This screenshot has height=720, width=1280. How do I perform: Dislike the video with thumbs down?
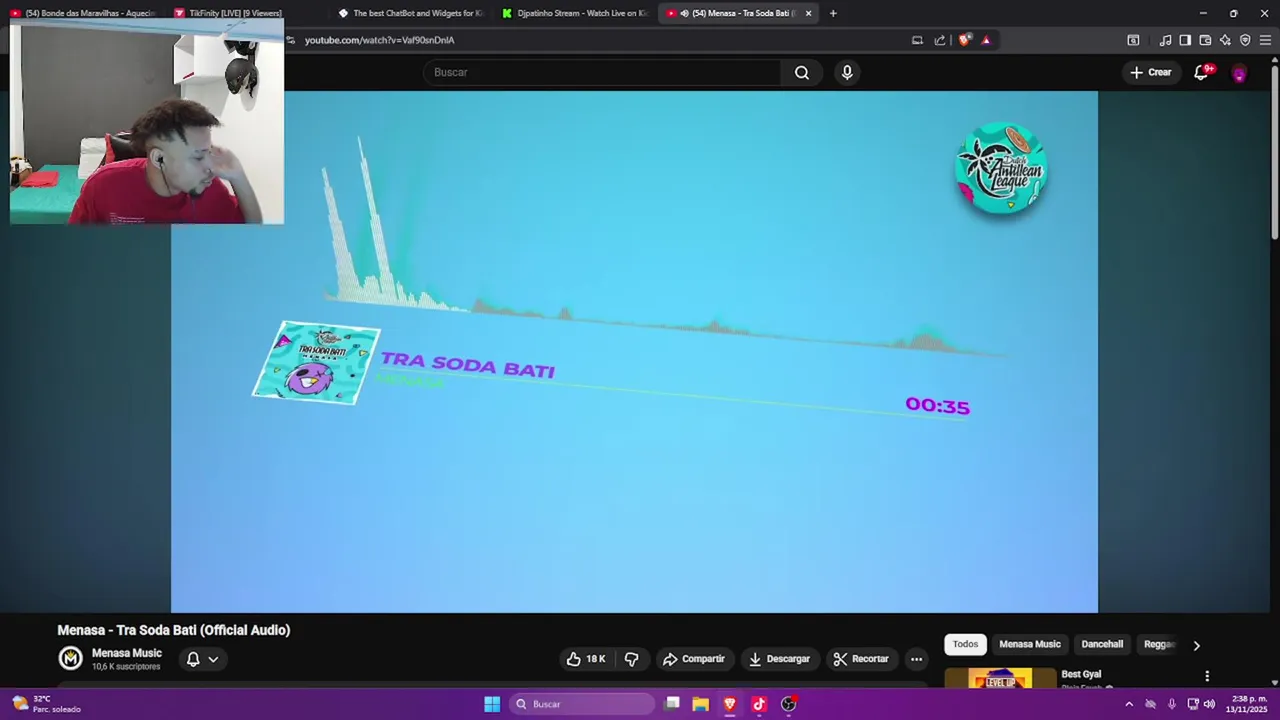coord(631,659)
